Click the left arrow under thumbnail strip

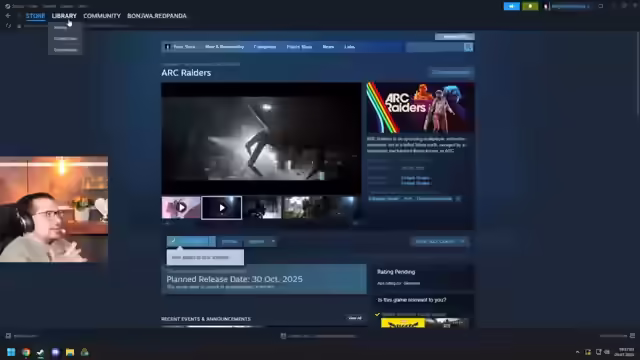coord(167,223)
